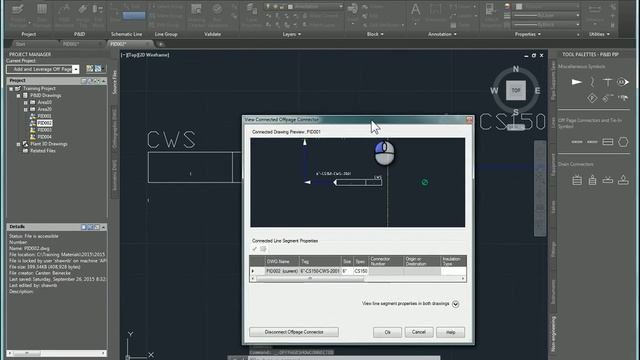
Task: Click the grid icon under Connected Line Segment Properties
Action: (x=263, y=249)
